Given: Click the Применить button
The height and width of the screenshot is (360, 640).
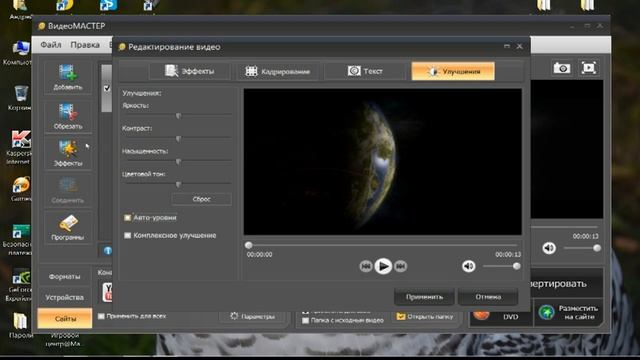Looking at the screenshot, I should point(424,297).
